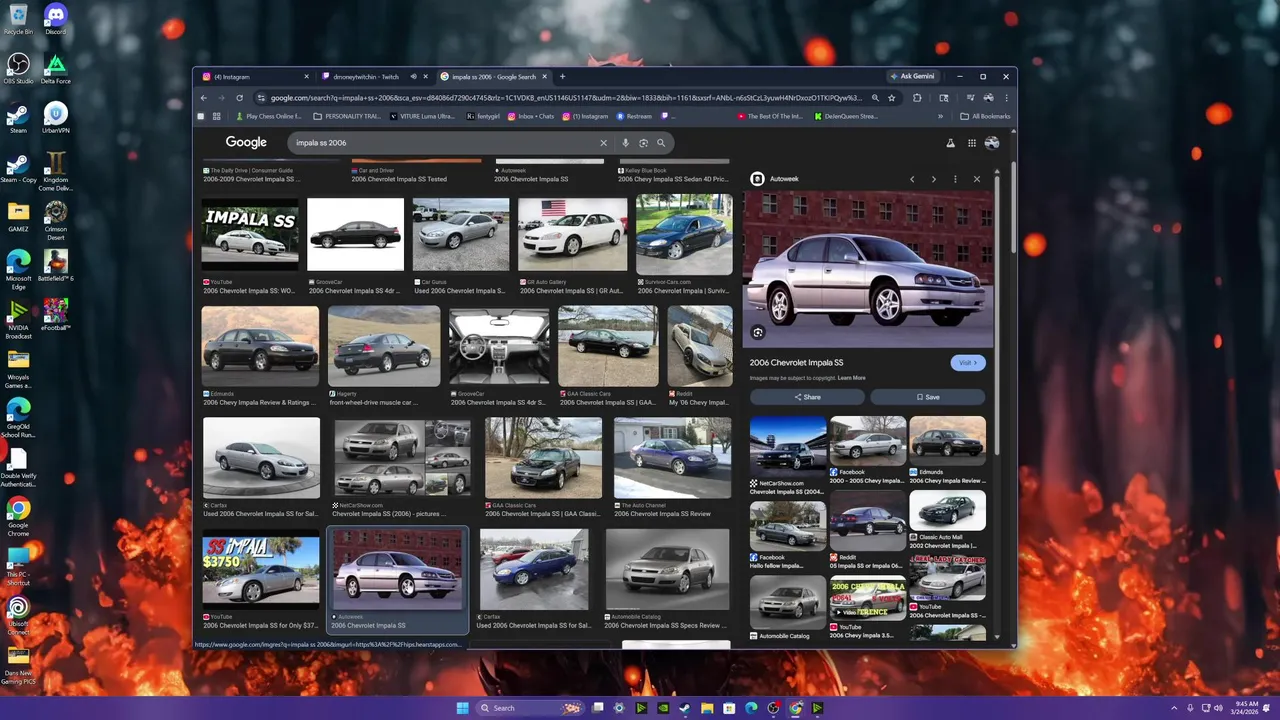
Task: Open OBS Studio from the desktop
Action: [x=18, y=69]
